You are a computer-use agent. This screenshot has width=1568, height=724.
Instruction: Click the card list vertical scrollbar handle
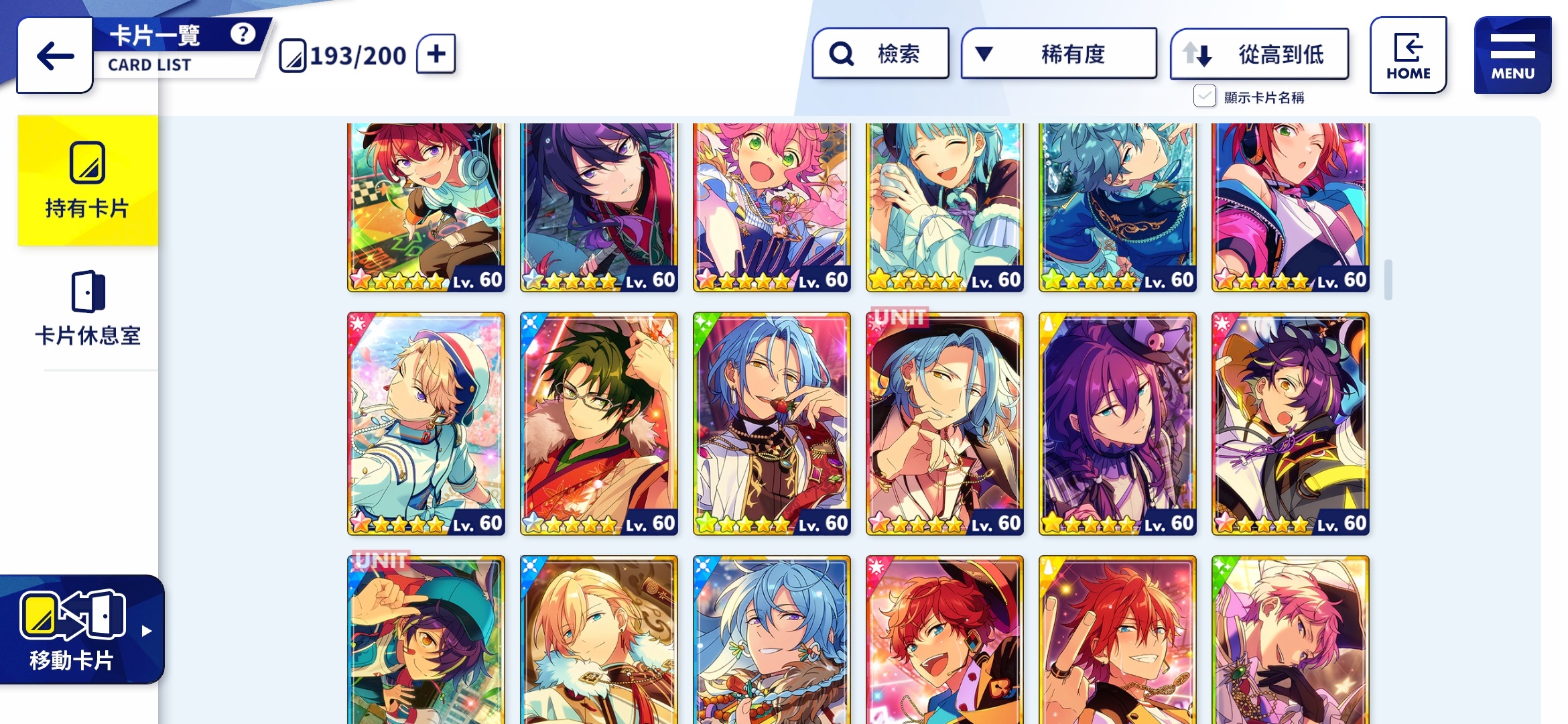(x=1388, y=280)
